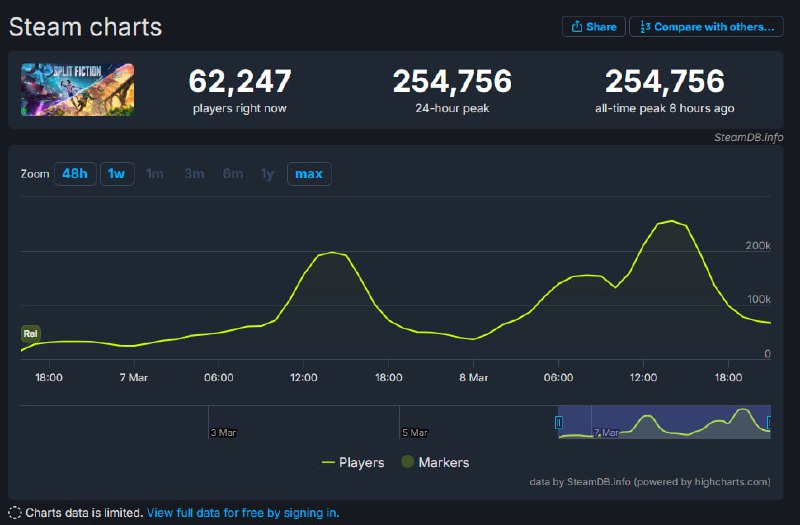Click the Share button

[593, 27]
